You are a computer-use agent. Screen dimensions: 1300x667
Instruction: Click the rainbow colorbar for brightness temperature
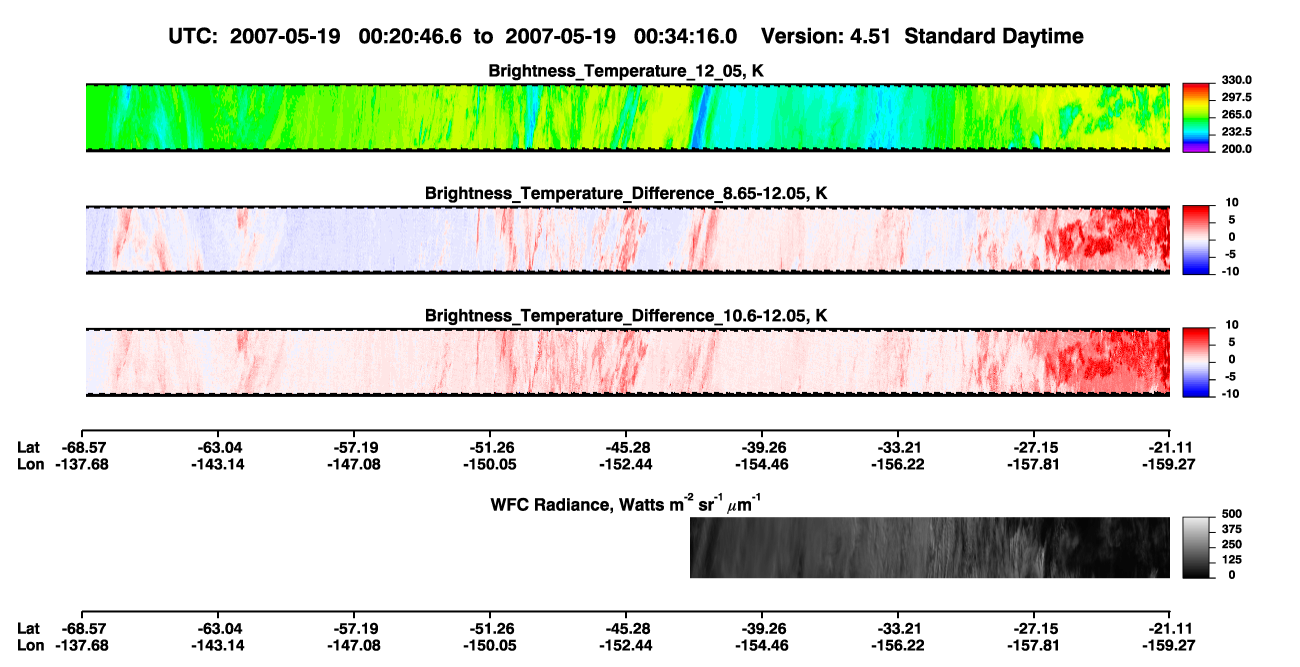(x=1196, y=117)
